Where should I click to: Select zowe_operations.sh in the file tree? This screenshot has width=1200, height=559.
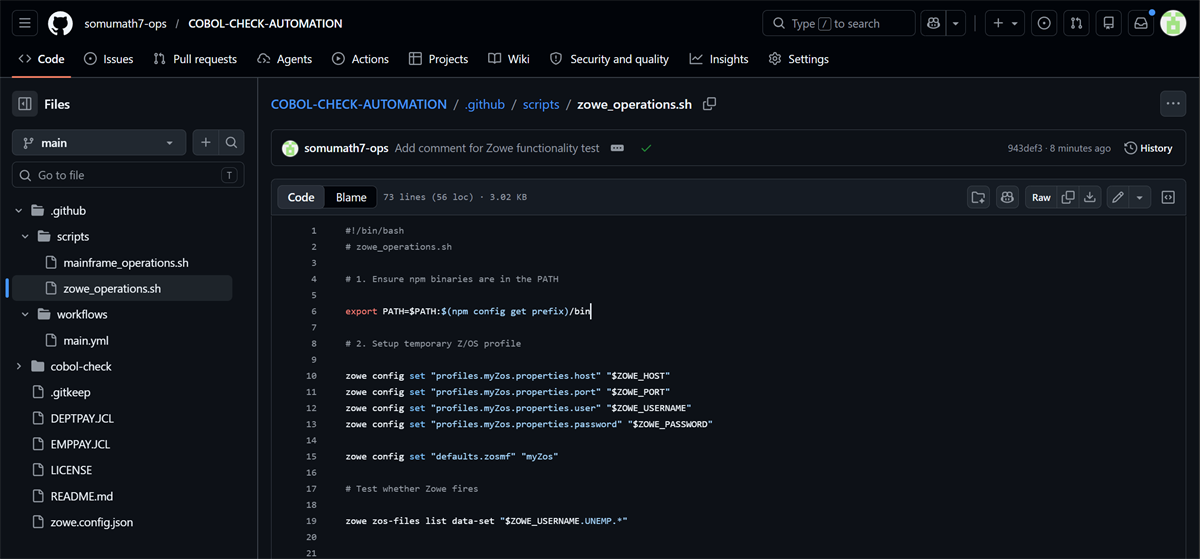click(111, 289)
